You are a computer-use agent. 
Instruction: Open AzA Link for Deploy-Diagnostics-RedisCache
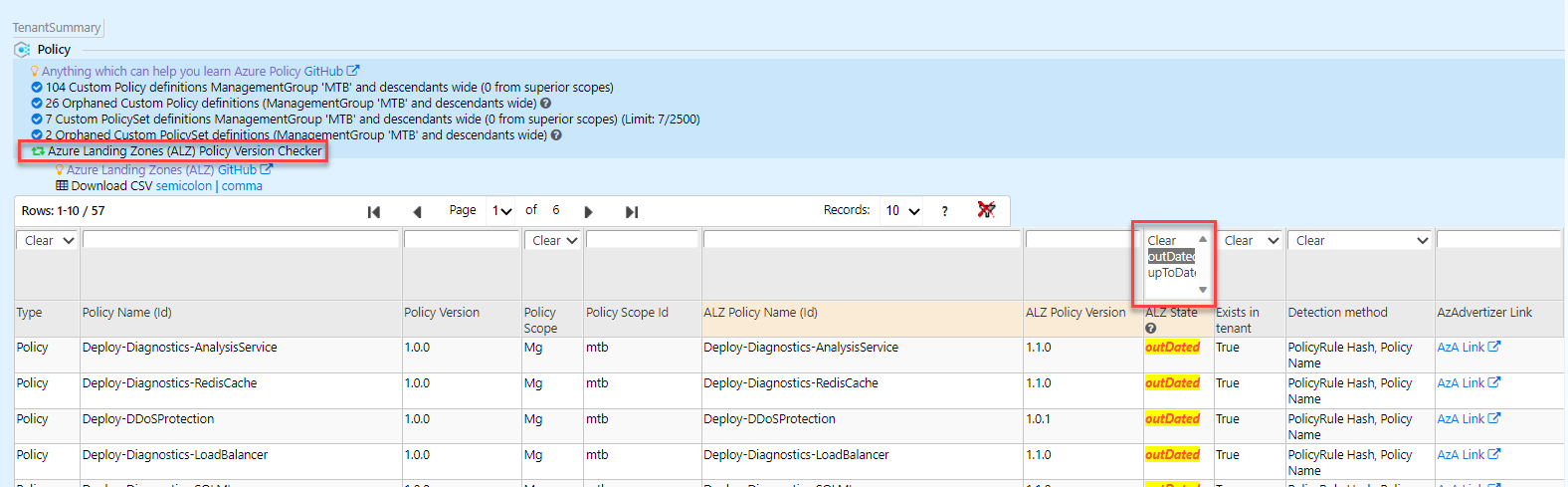point(1469,383)
